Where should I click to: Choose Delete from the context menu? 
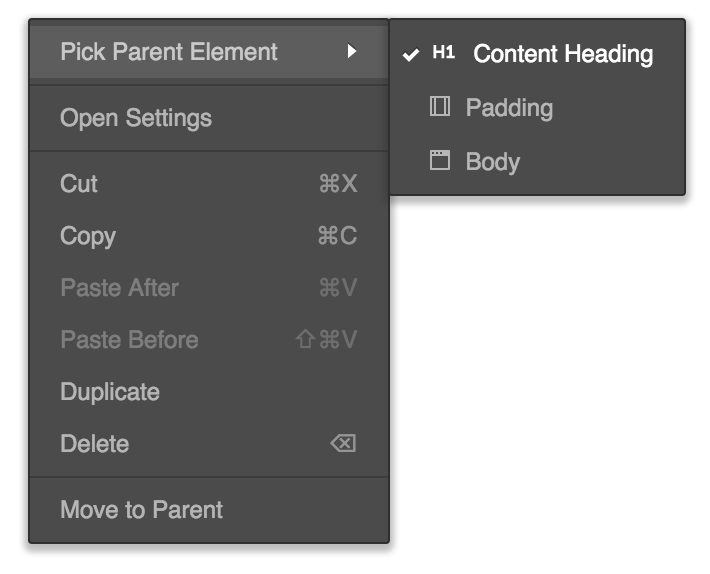point(209,444)
